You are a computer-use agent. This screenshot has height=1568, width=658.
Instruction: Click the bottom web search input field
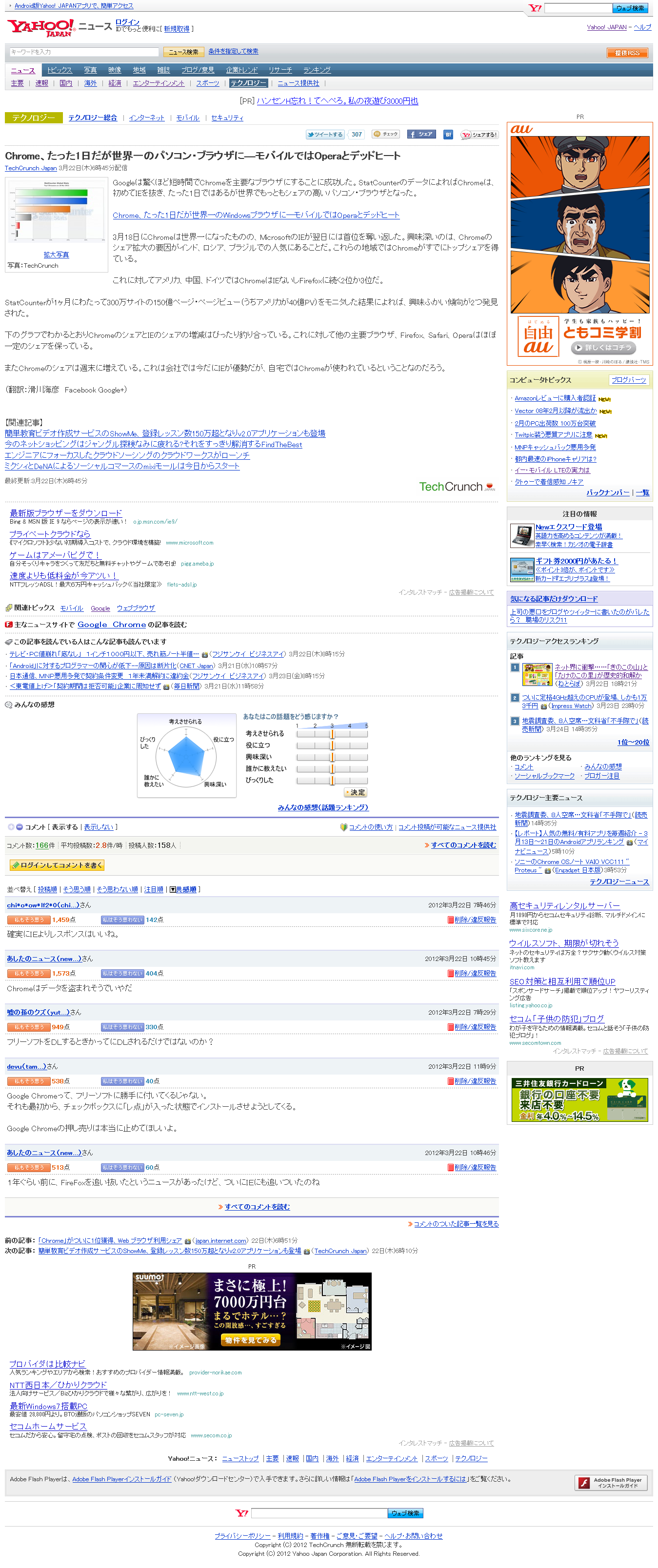[319, 1513]
